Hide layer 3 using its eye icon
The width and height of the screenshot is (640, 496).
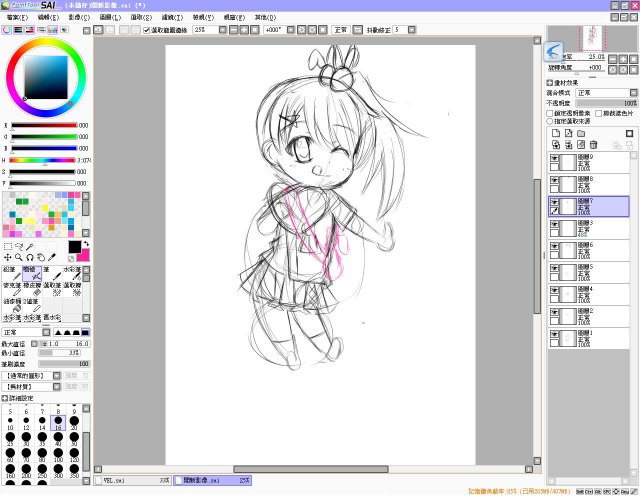(554, 224)
